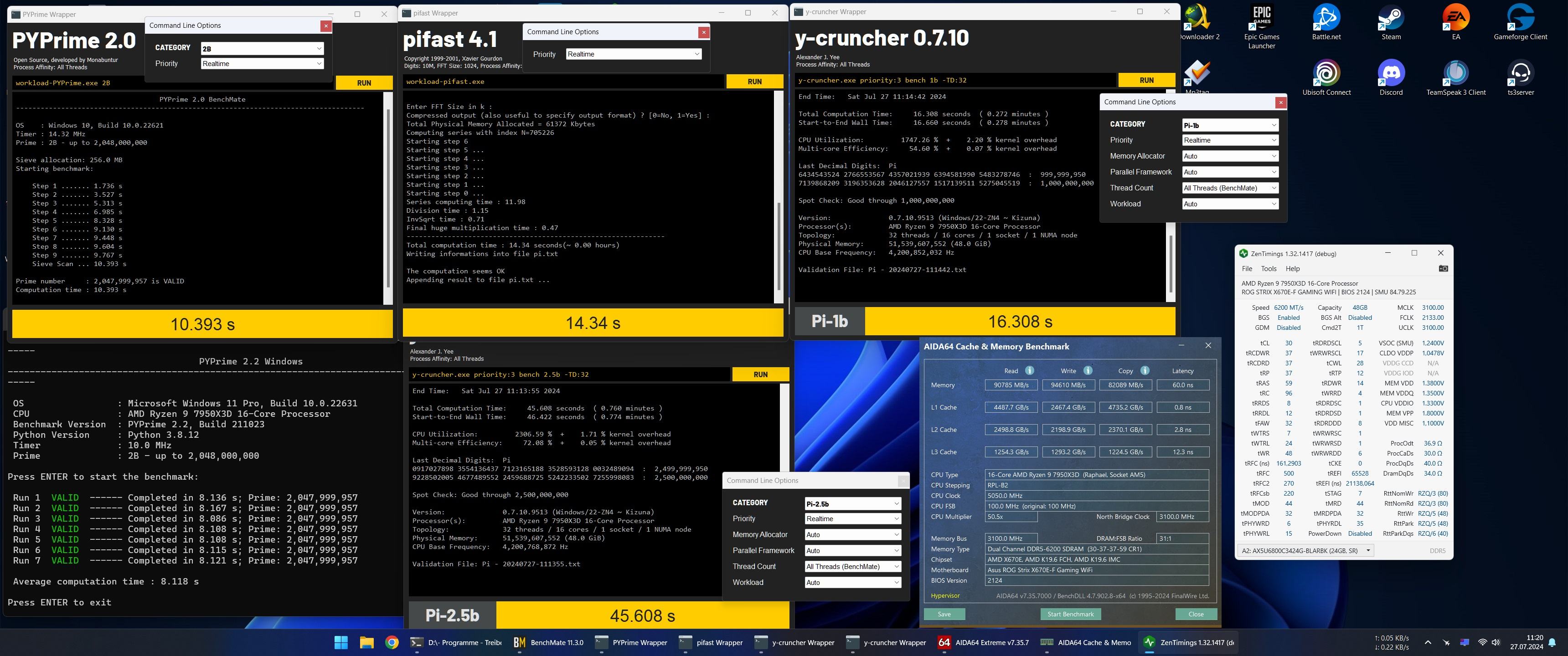Click RUN button in pifast wrapper

(754, 82)
